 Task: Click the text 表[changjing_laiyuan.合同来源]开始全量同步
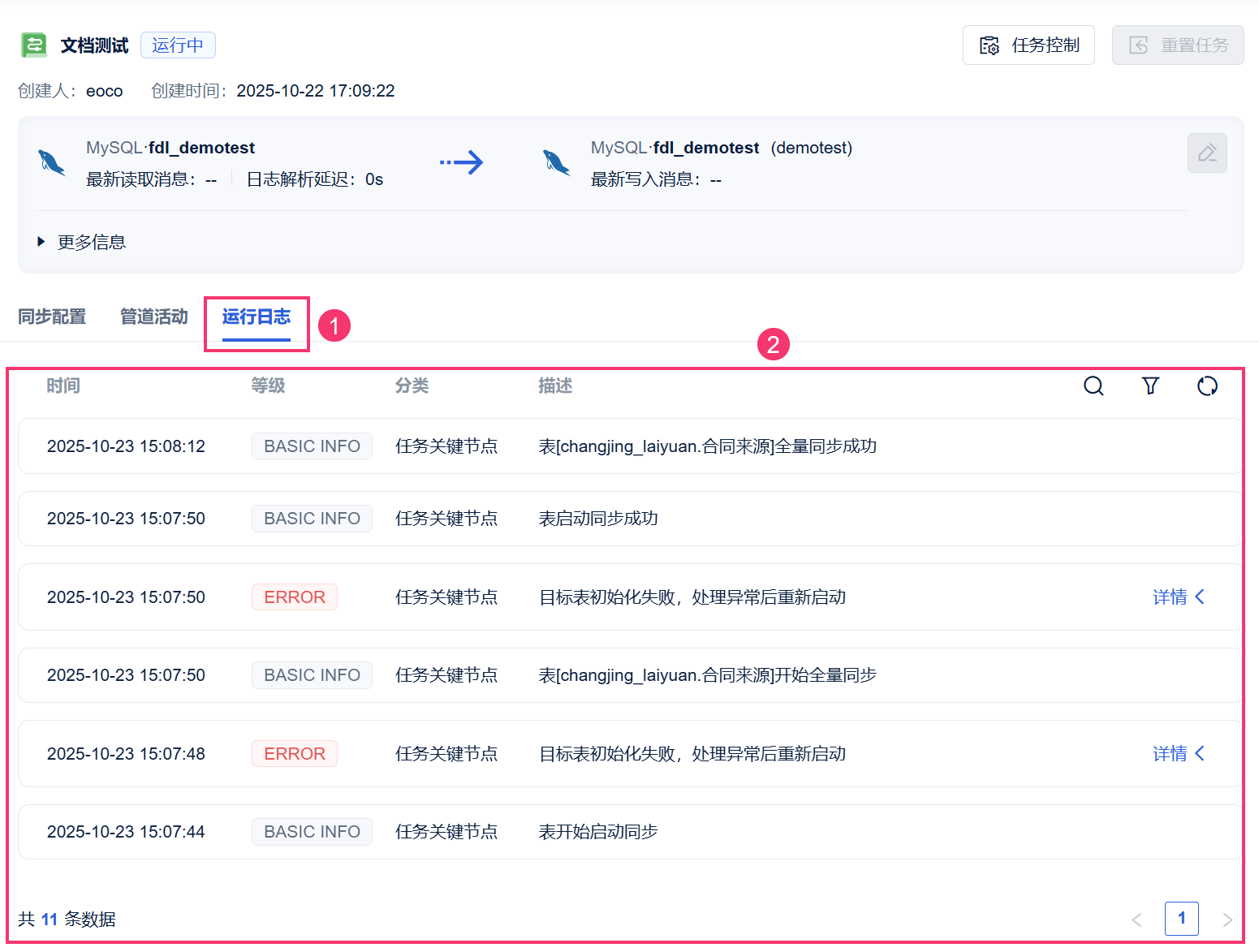(707, 675)
